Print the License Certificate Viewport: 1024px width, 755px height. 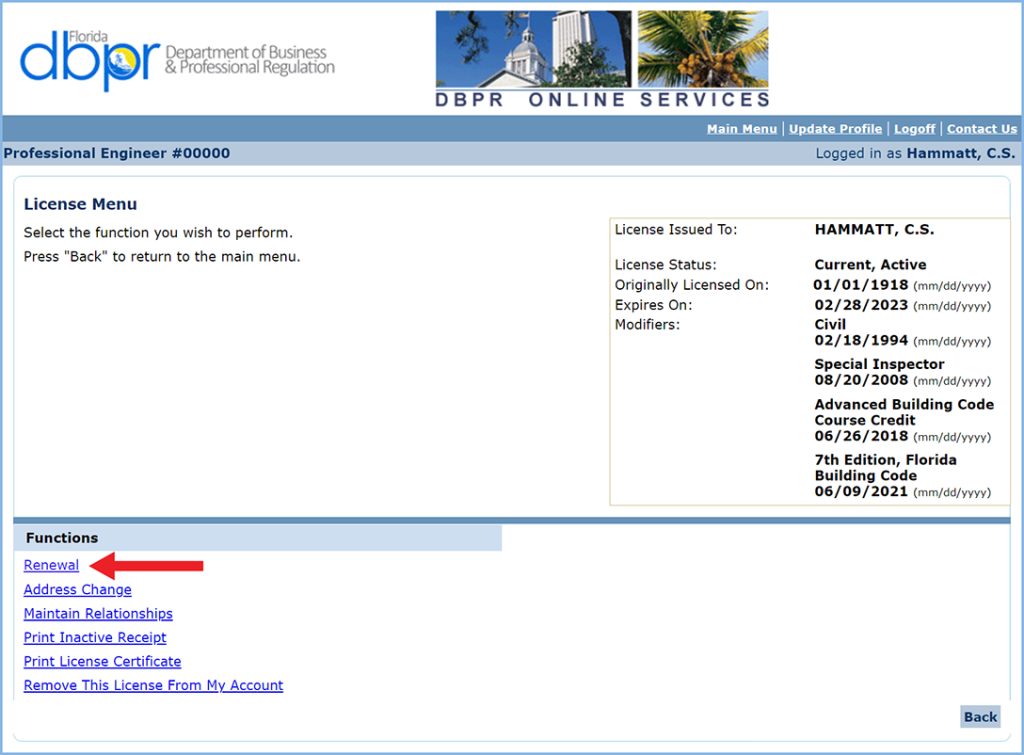pyautogui.click(x=102, y=661)
